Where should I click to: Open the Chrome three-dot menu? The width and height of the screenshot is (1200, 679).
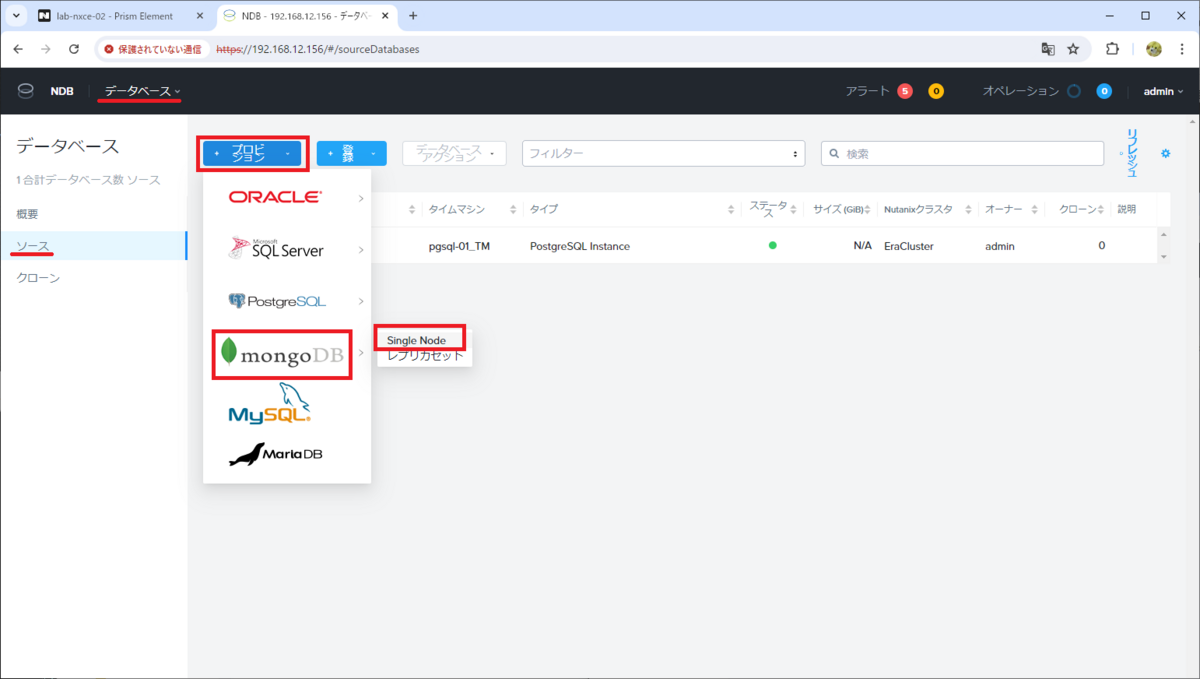pyautogui.click(x=1182, y=48)
